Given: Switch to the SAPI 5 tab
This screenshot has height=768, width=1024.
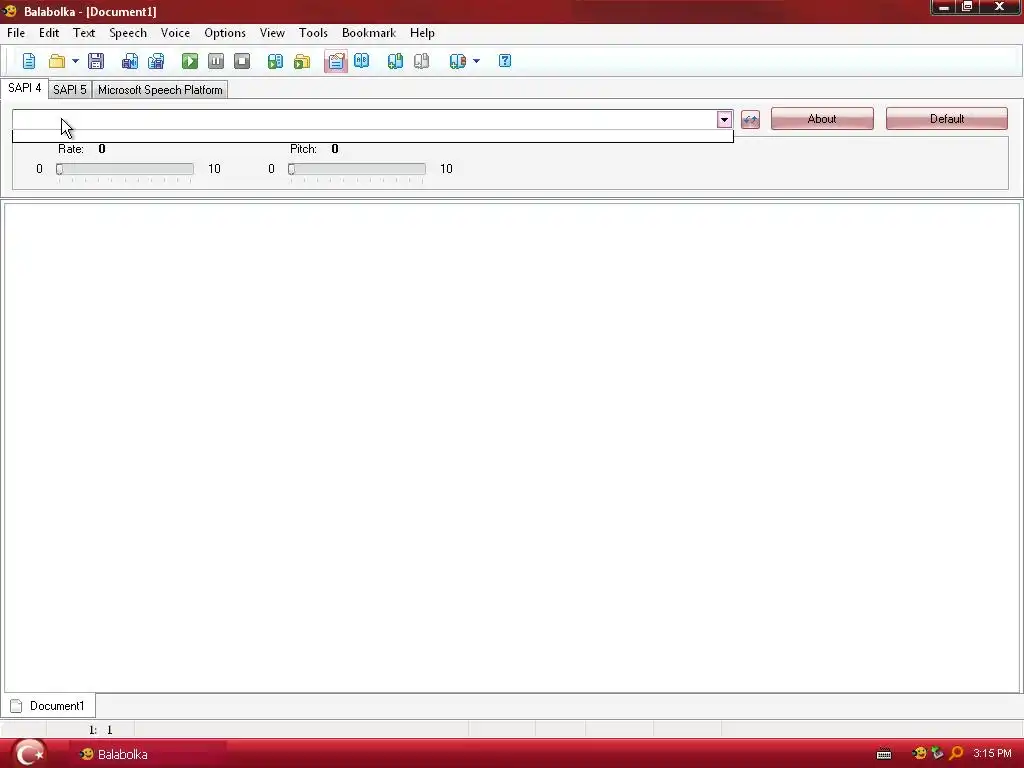Looking at the screenshot, I should pyautogui.click(x=70, y=90).
